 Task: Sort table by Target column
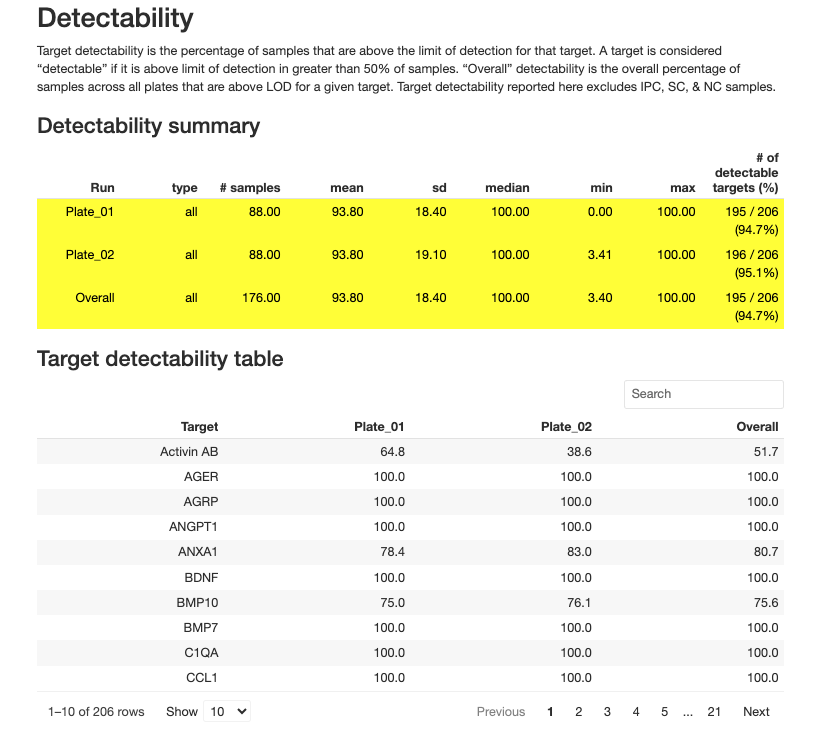point(199,427)
